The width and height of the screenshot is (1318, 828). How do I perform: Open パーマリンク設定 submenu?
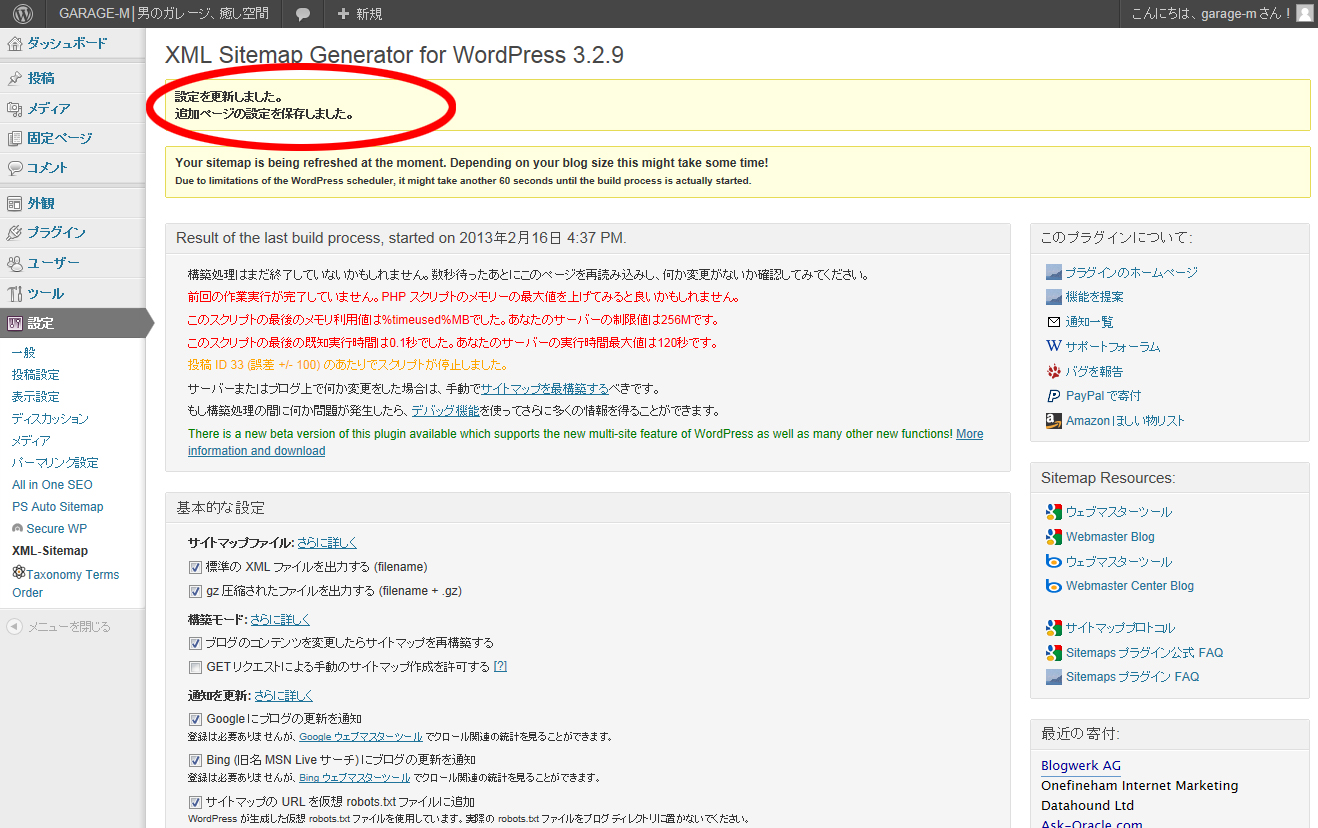point(55,463)
